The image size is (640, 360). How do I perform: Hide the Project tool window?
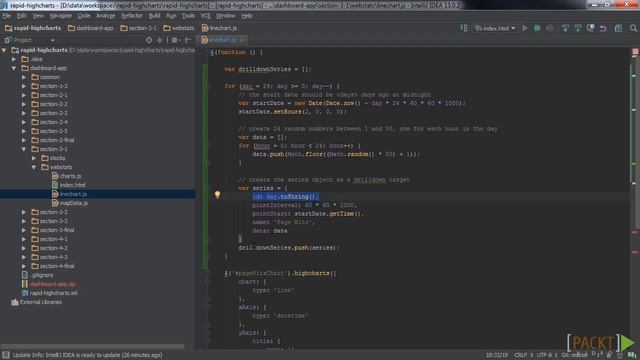[x=188, y=40]
